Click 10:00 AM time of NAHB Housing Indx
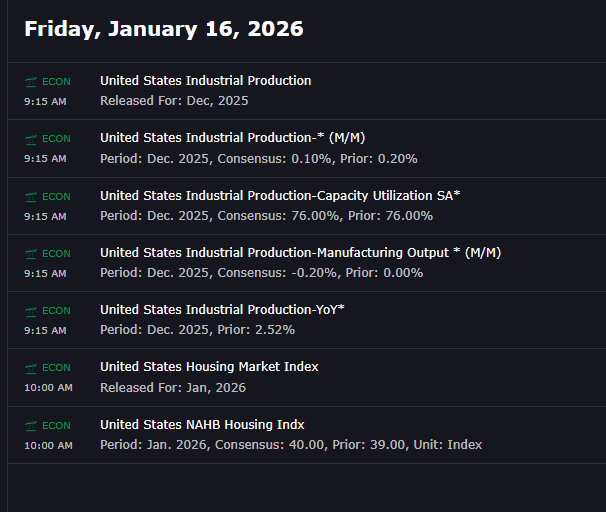 pyautogui.click(x=48, y=446)
